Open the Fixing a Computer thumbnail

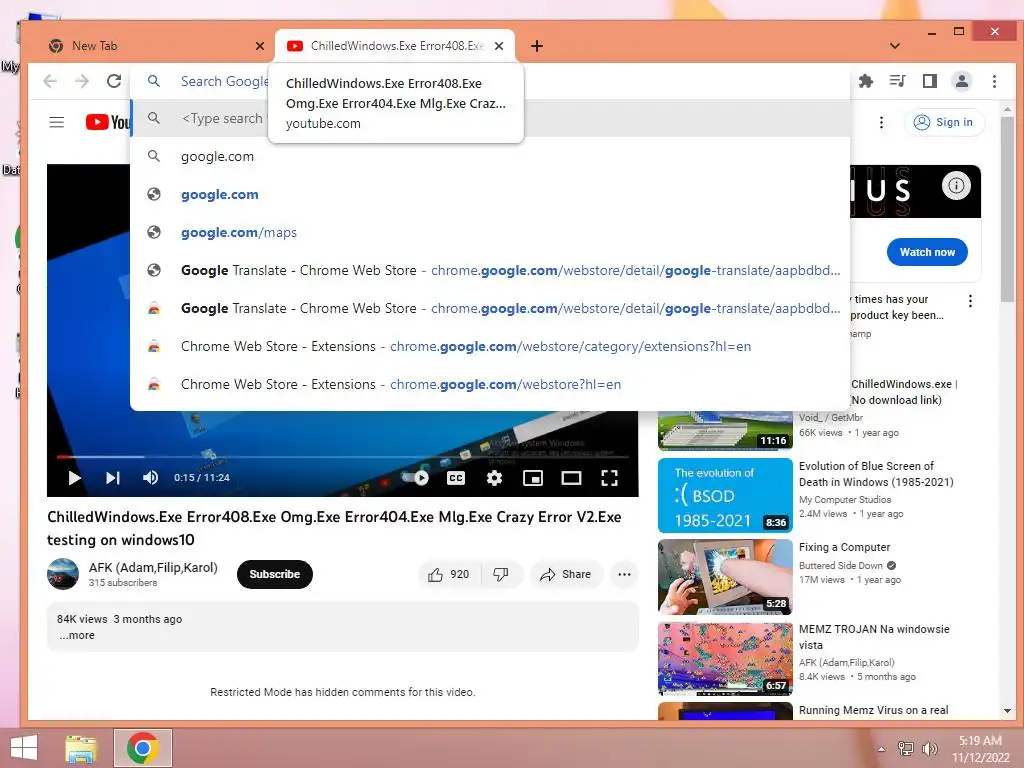[725, 577]
